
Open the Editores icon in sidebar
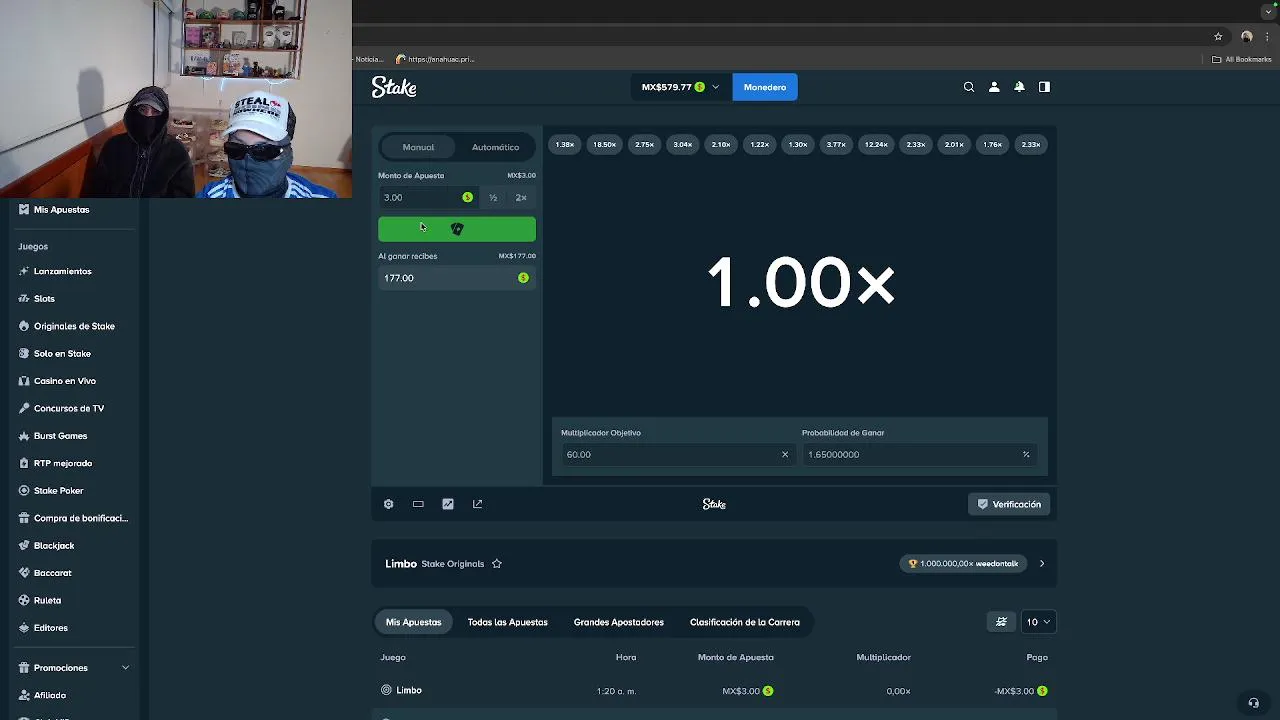coord(23,628)
